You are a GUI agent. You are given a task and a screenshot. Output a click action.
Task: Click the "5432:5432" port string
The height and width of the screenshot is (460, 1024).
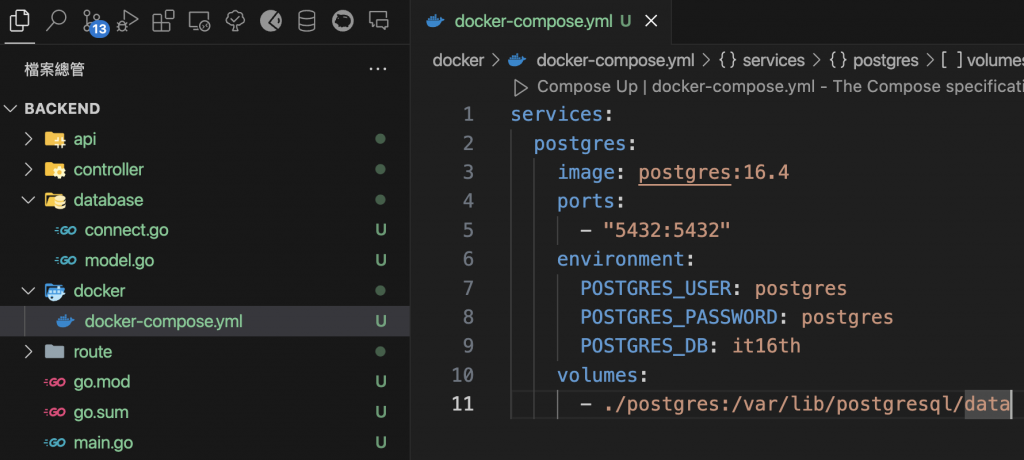tap(667, 231)
